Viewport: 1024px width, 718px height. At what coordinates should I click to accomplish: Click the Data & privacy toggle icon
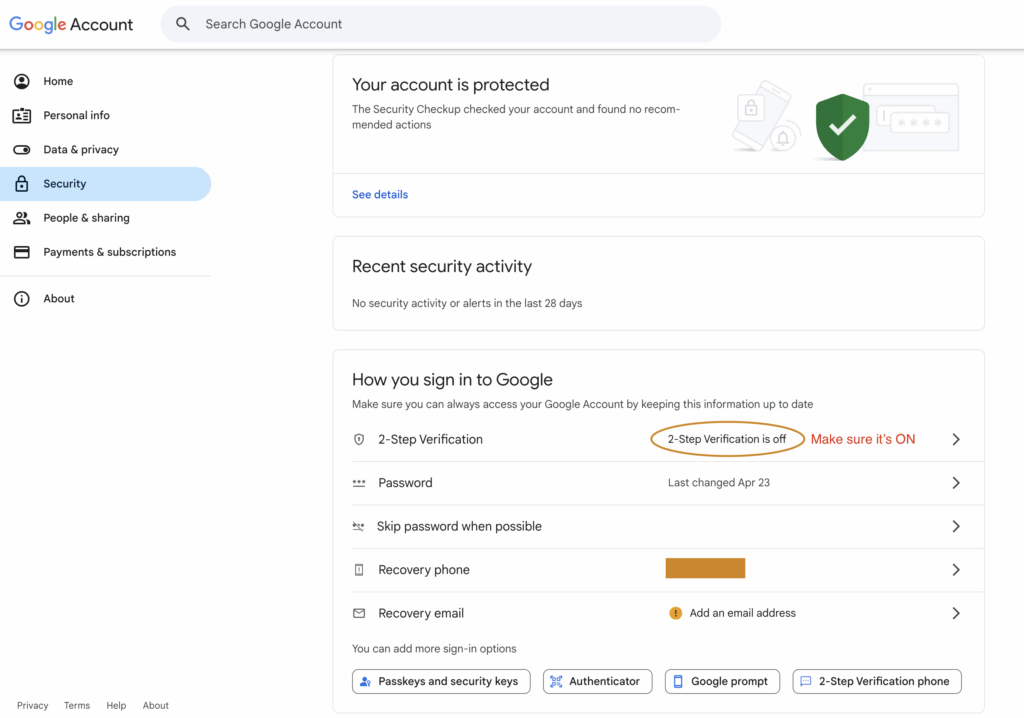(22, 150)
